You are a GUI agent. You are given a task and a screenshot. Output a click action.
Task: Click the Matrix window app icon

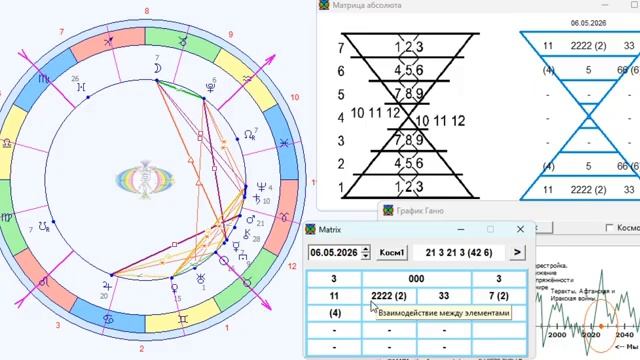[311, 229]
